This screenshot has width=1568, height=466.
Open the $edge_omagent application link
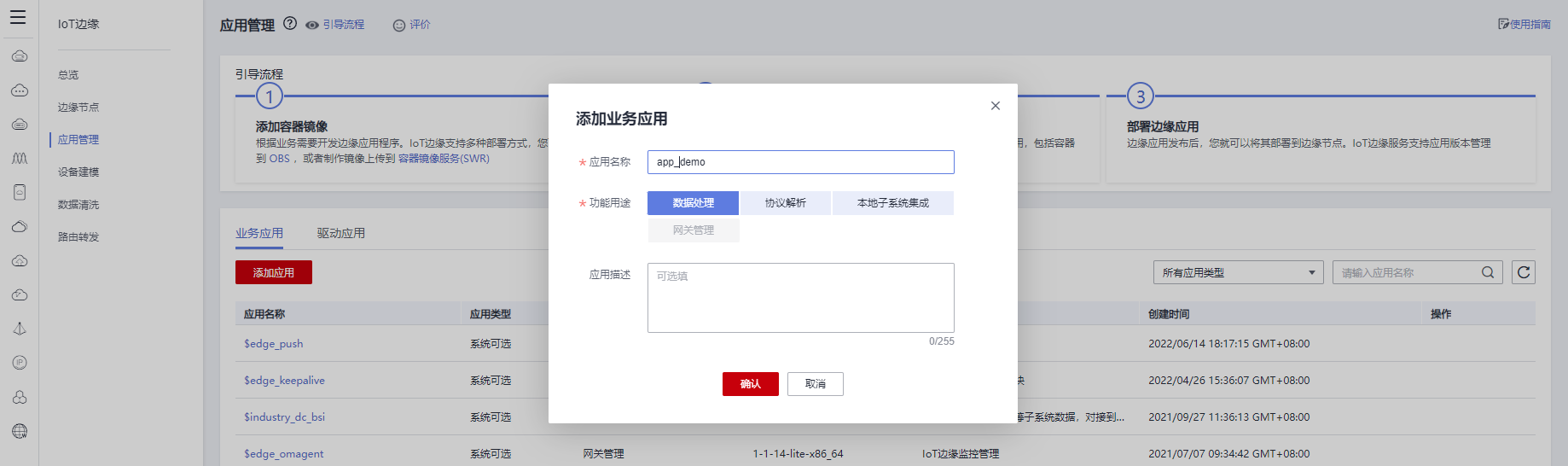pos(283,454)
